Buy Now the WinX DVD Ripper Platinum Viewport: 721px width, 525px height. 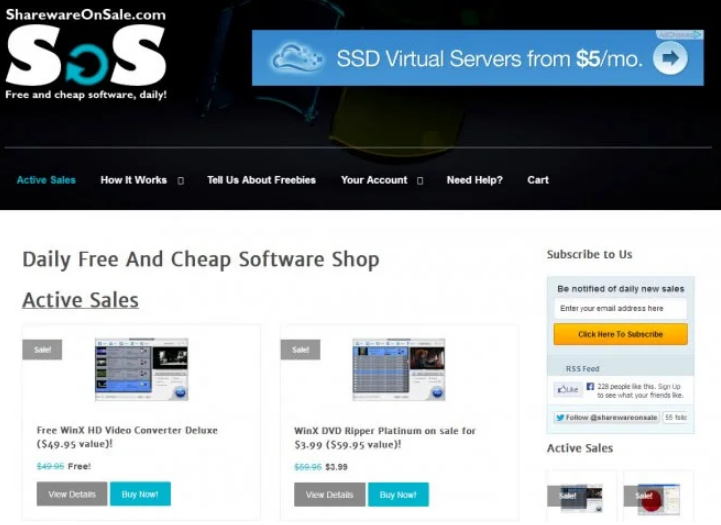click(398, 495)
